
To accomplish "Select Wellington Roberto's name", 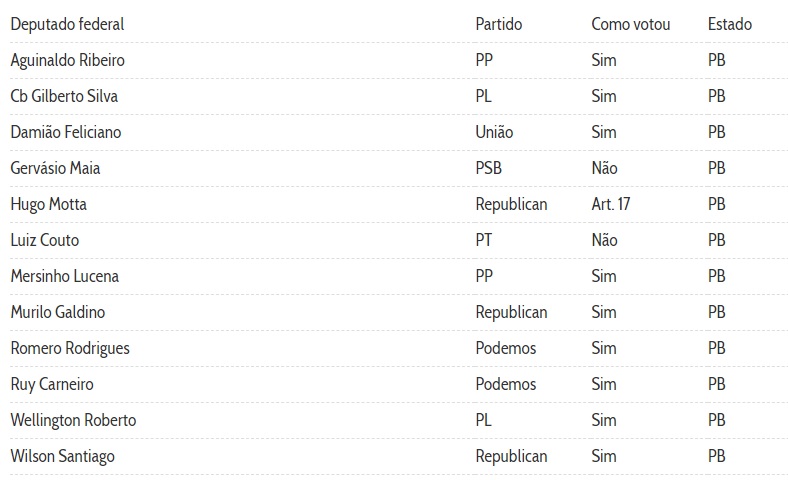I will coord(73,420).
